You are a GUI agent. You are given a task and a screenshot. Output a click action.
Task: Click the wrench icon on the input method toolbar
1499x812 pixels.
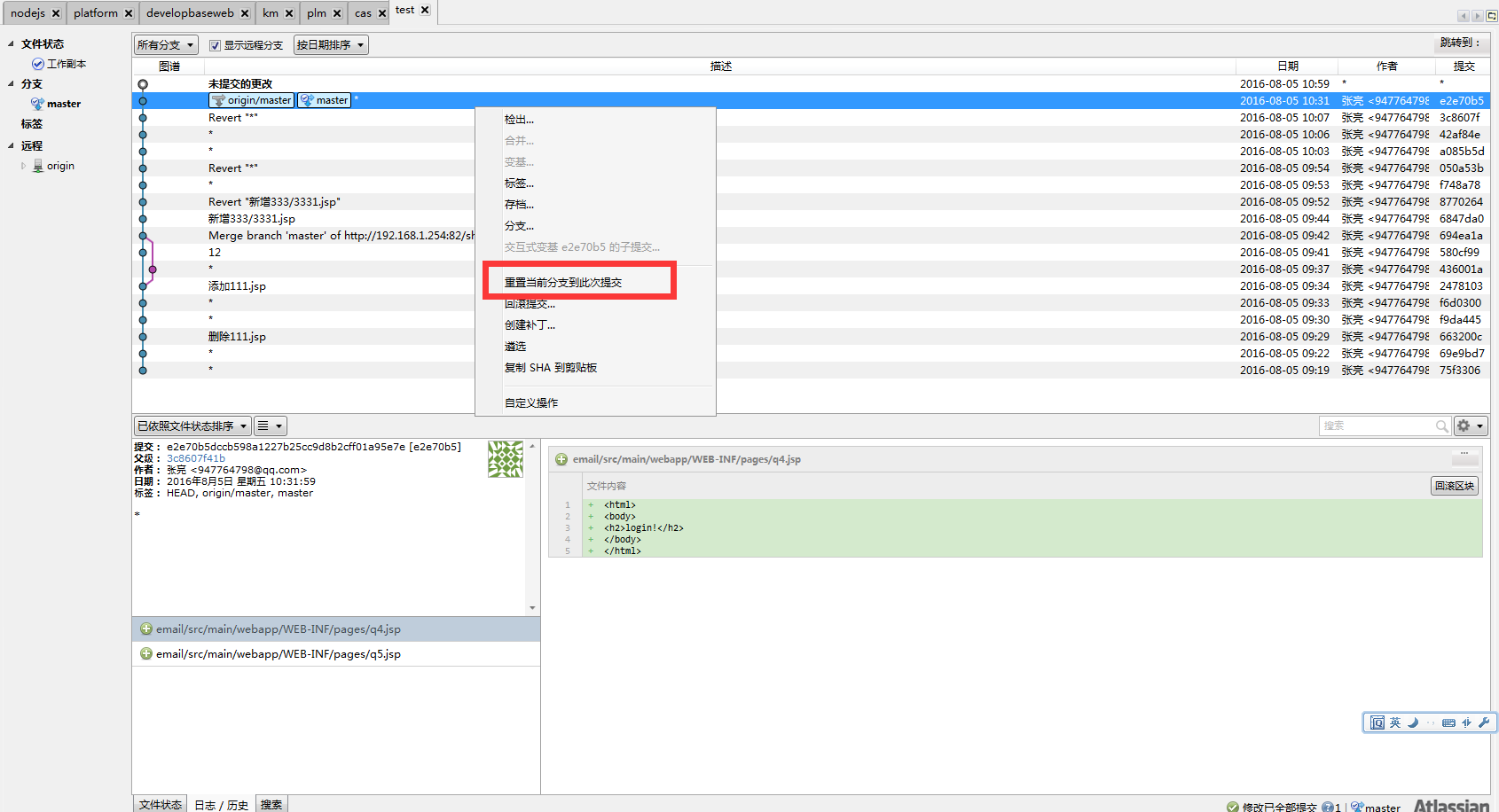click(x=1484, y=722)
